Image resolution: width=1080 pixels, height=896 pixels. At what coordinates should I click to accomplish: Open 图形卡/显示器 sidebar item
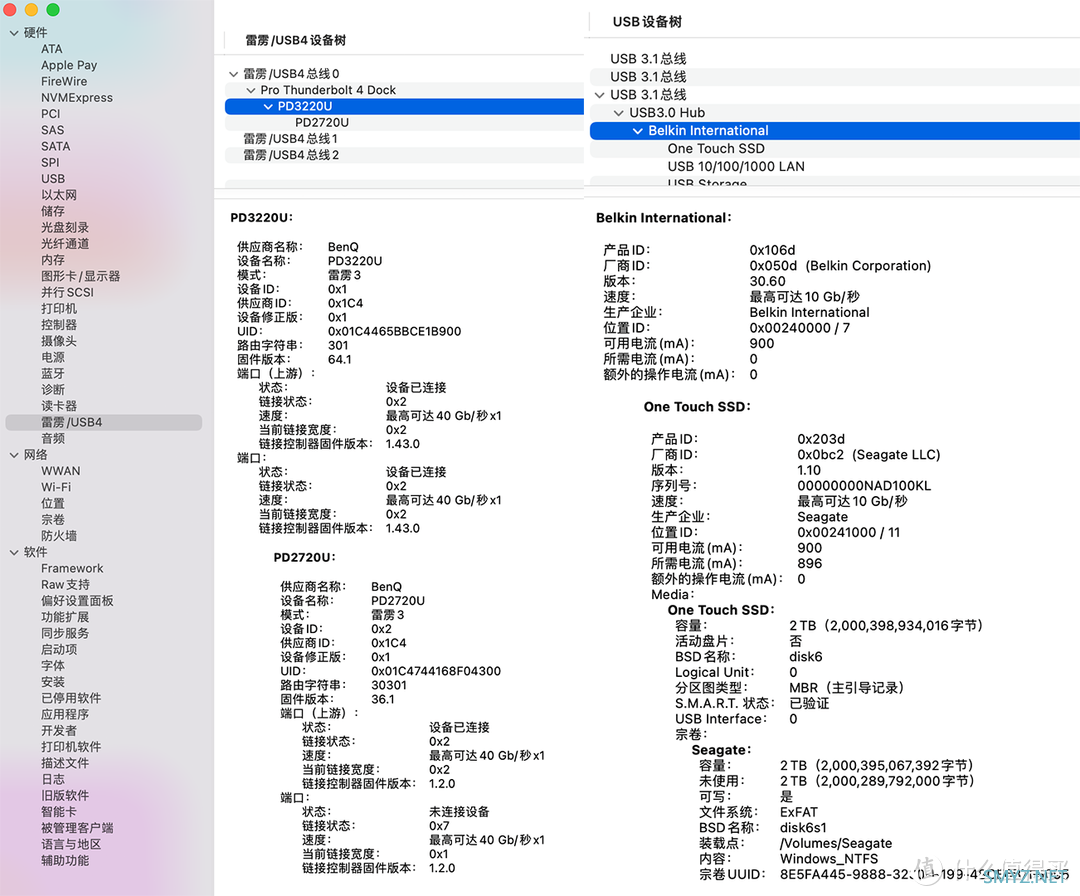click(x=81, y=275)
